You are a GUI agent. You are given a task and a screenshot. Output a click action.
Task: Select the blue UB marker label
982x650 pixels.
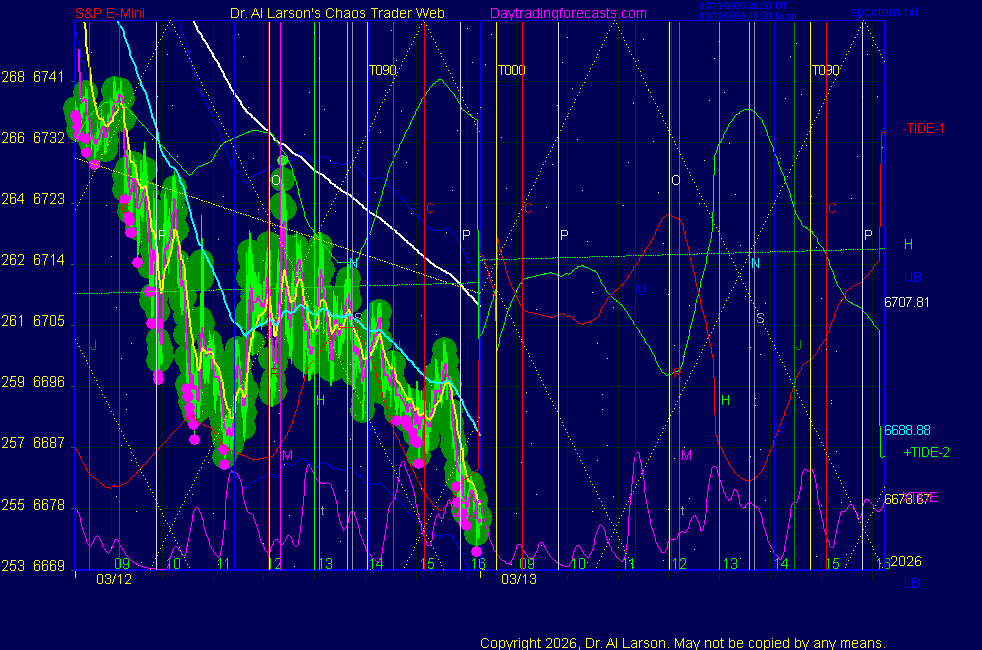click(912, 277)
